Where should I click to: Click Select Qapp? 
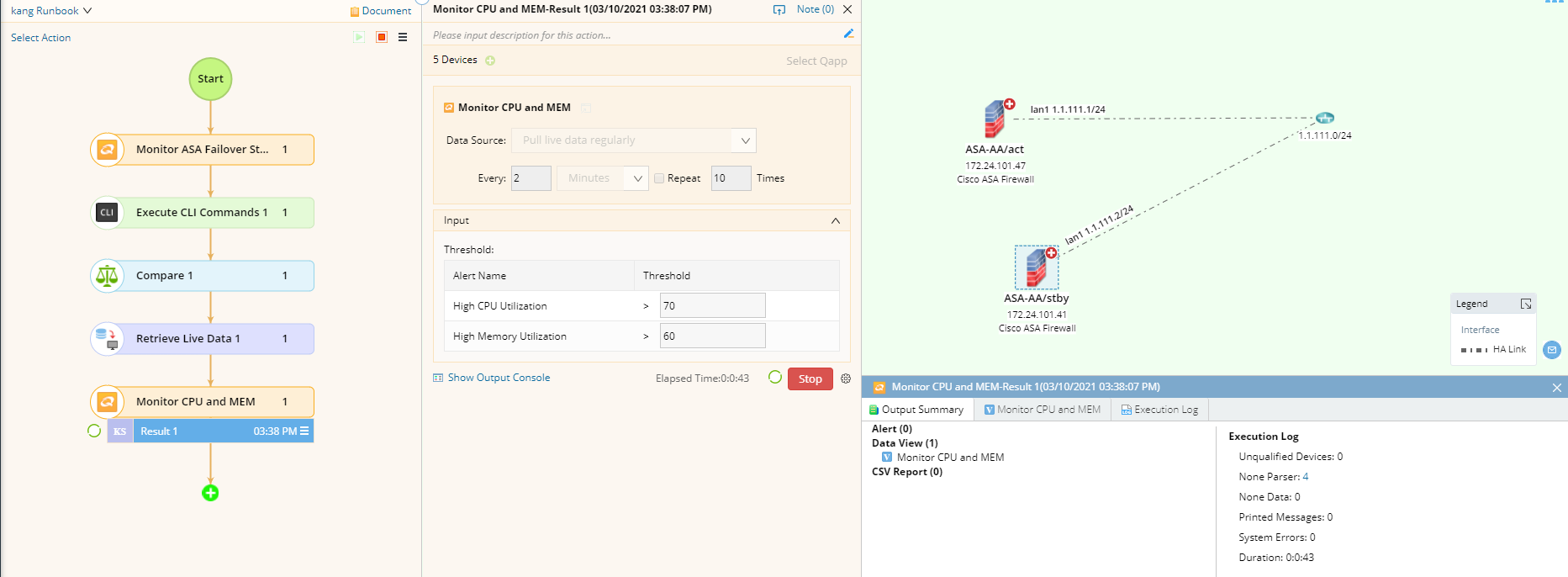(816, 61)
